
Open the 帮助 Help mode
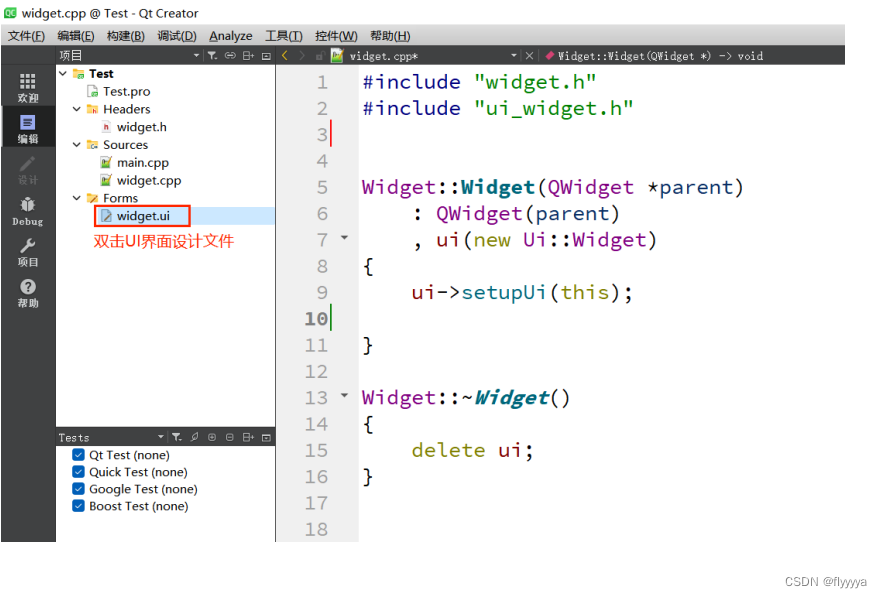(28, 293)
